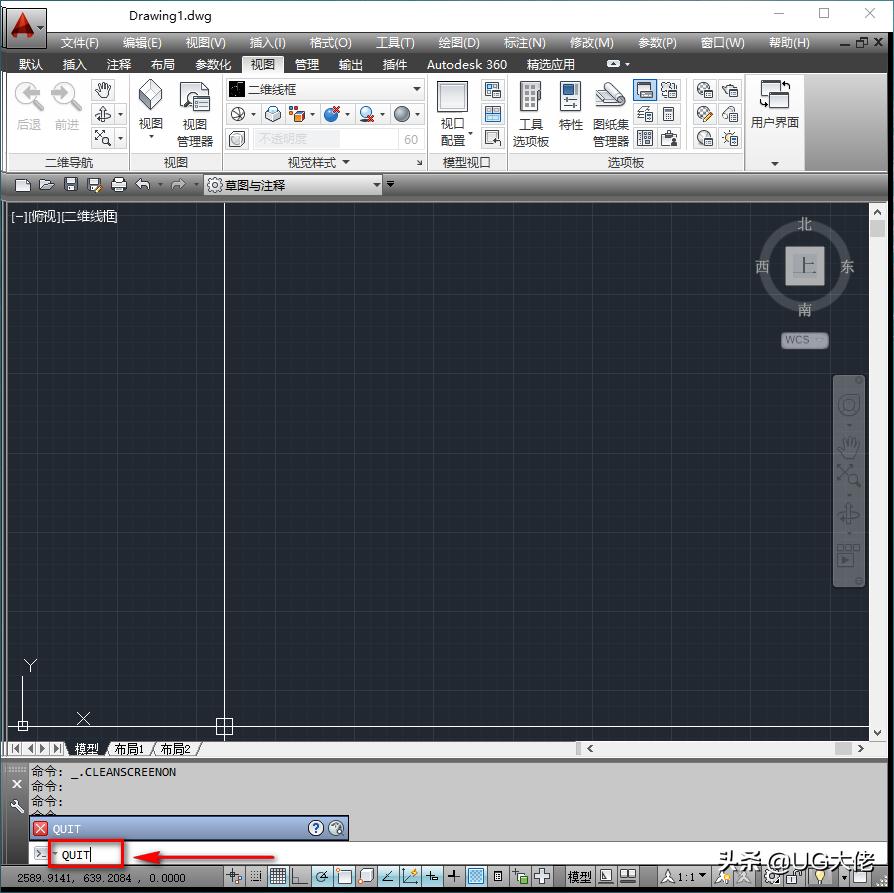Toggle ortho mode in the status bar

coord(299,875)
